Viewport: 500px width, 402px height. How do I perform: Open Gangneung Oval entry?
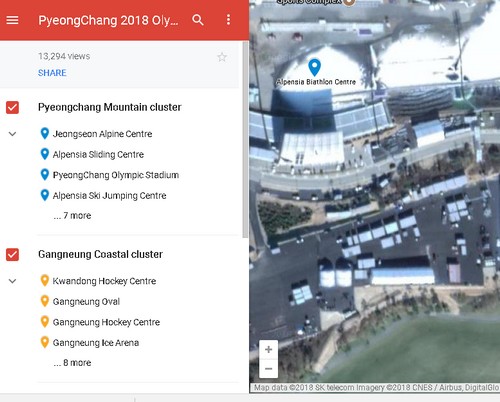(x=86, y=302)
